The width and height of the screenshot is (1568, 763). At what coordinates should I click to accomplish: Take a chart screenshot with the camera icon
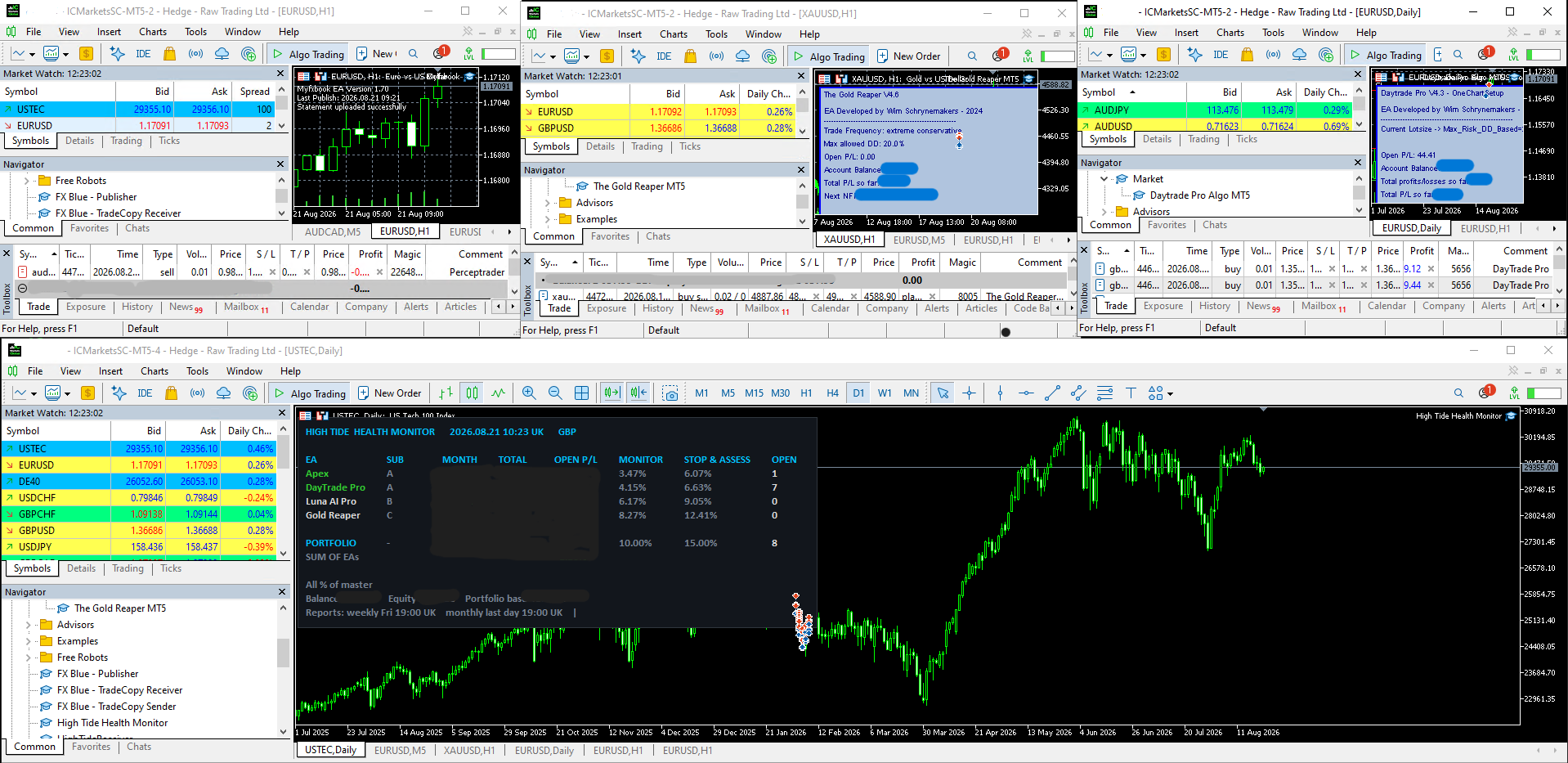coord(670,393)
